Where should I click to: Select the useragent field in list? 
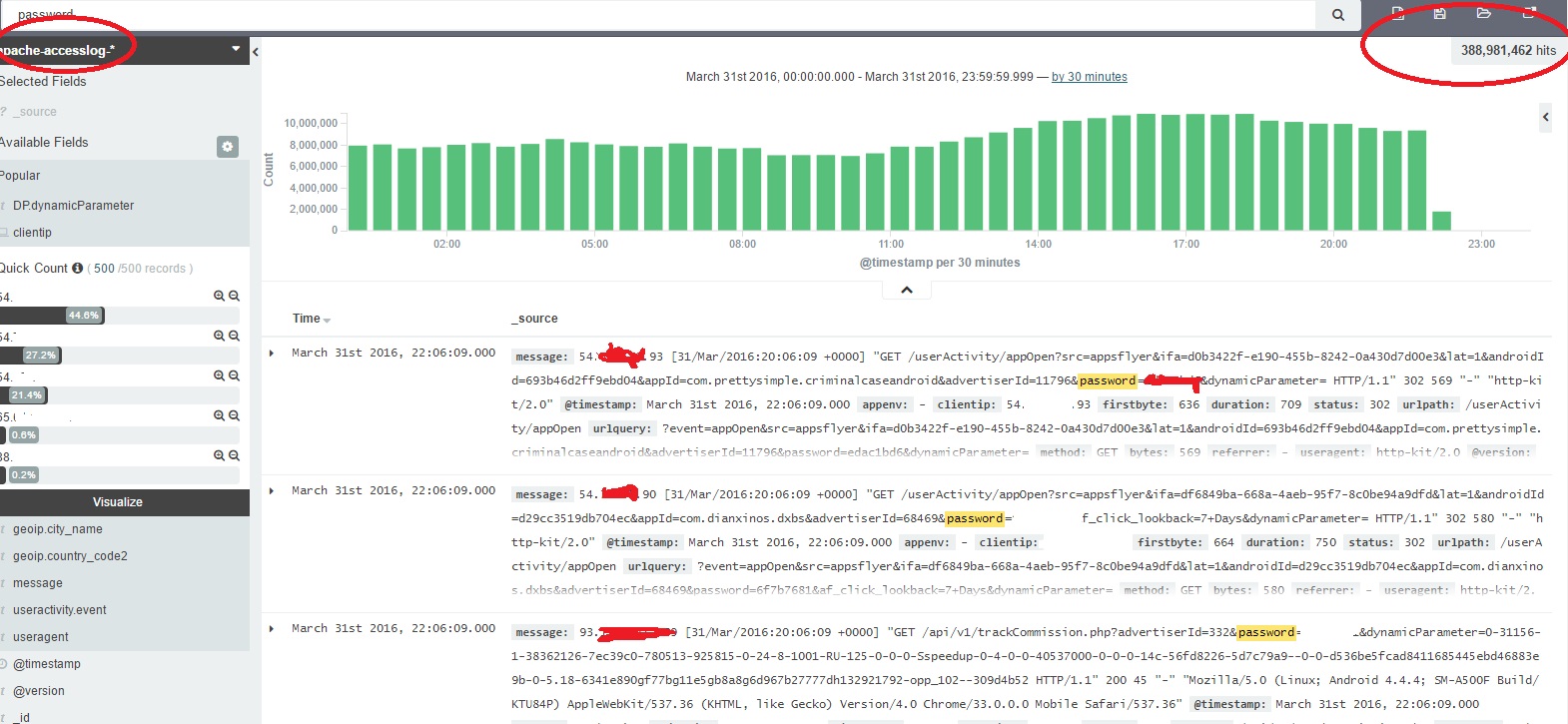coord(41,637)
